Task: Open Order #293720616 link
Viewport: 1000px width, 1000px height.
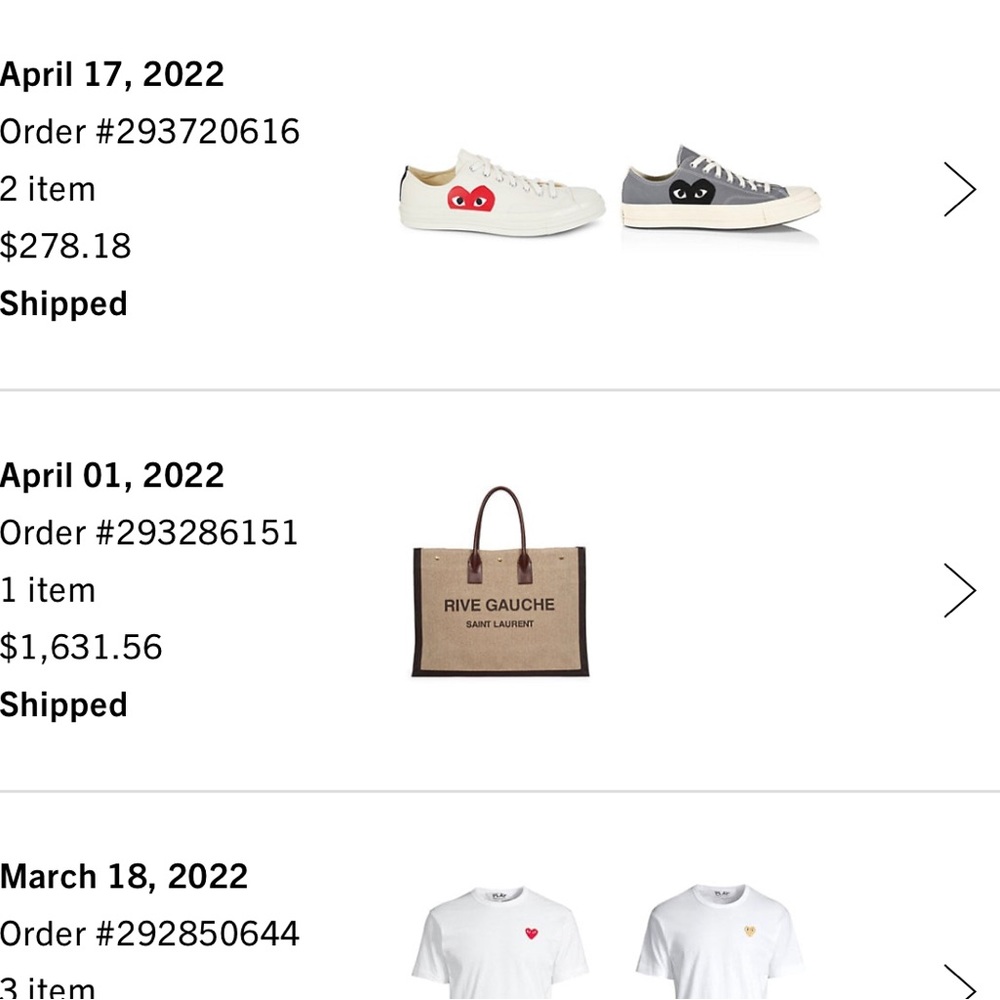Action: pos(149,131)
